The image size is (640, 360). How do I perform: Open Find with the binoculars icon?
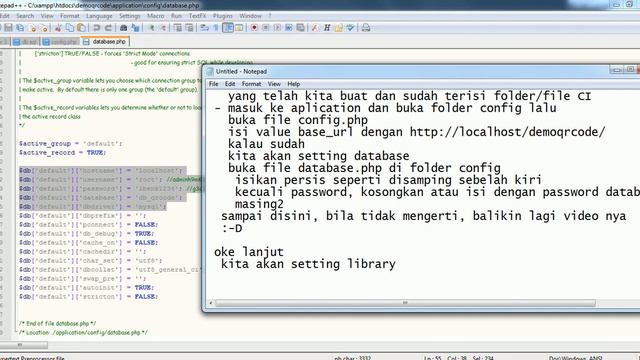123,28
